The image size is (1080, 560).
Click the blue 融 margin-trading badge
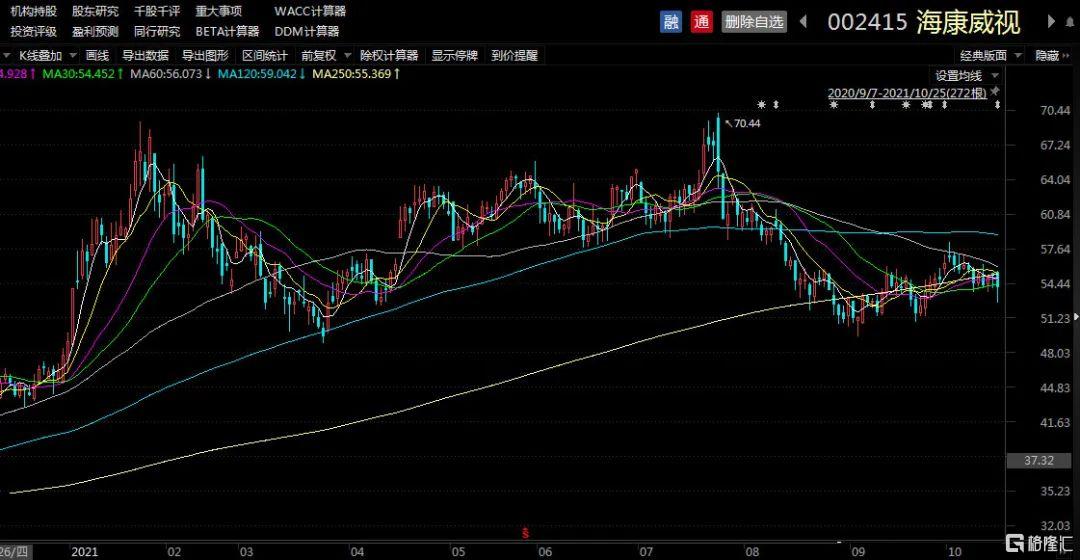coord(671,22)
